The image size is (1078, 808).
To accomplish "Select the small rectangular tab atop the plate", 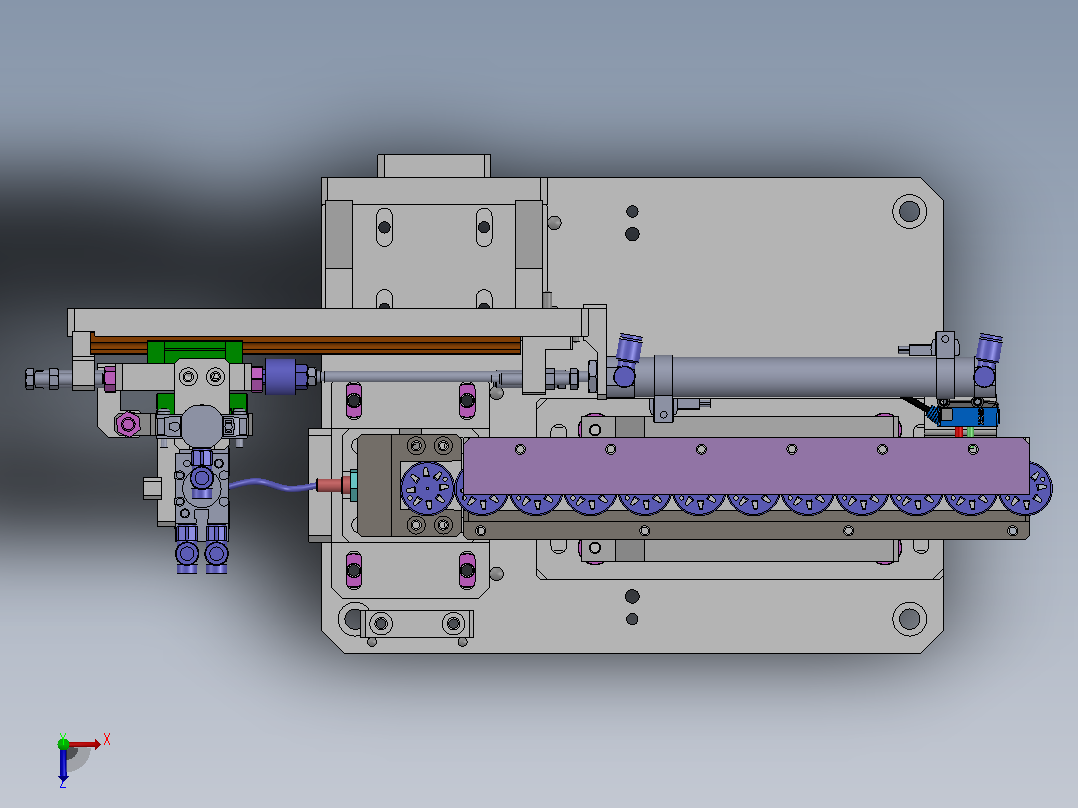I will (x=434, y=166).
